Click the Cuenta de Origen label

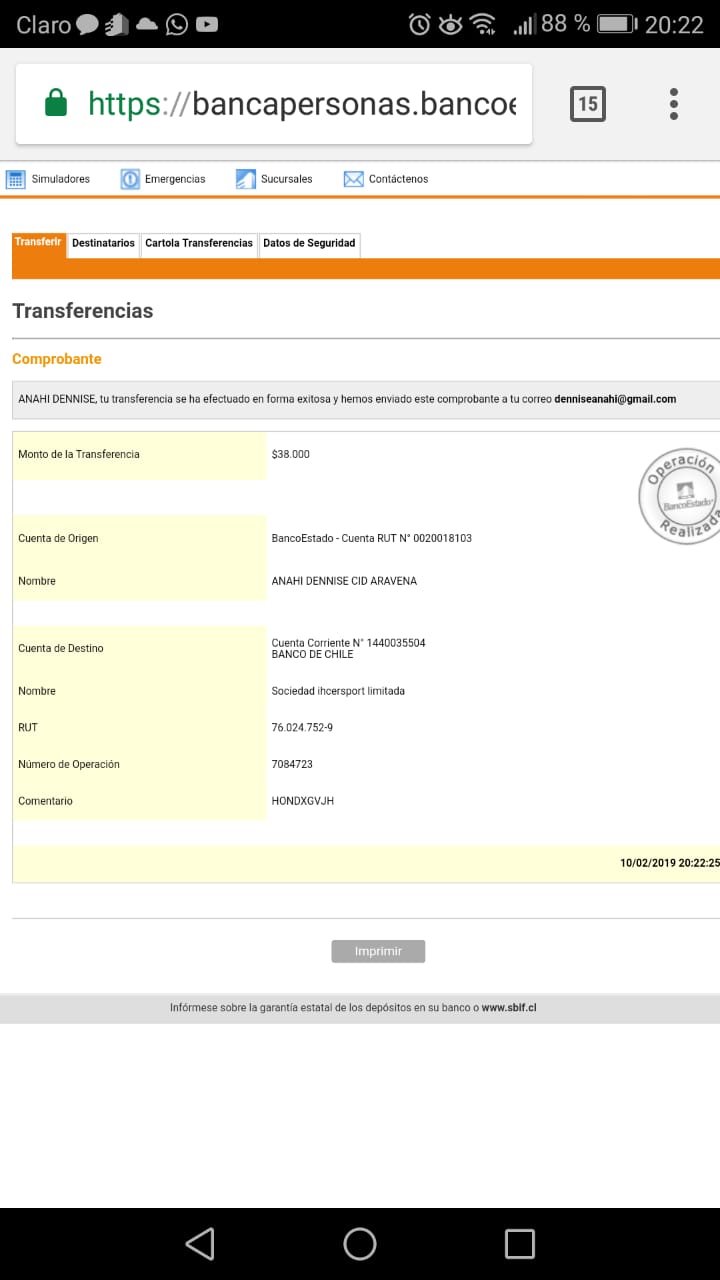click(58, 538)
